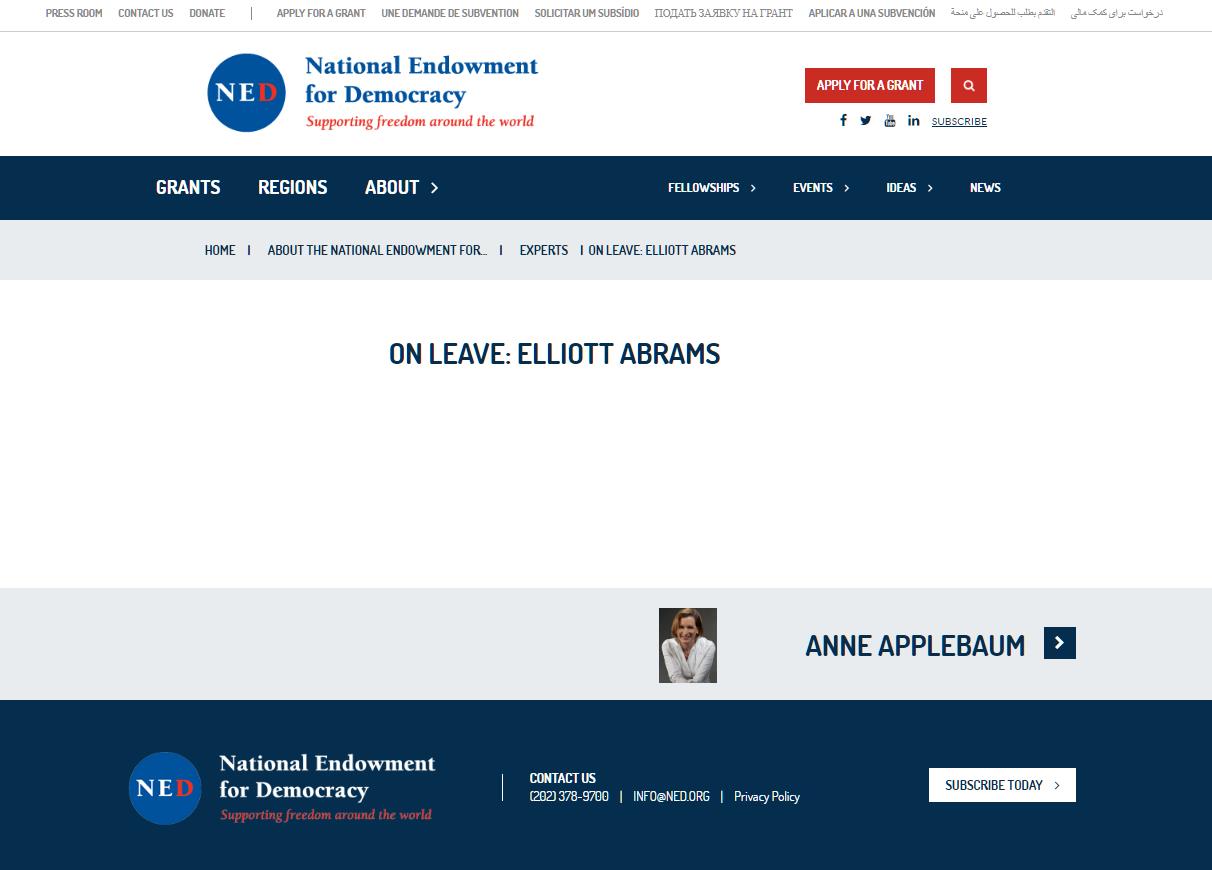
Task: Open the Anne Applebaum name link
Action: (915, 645)
